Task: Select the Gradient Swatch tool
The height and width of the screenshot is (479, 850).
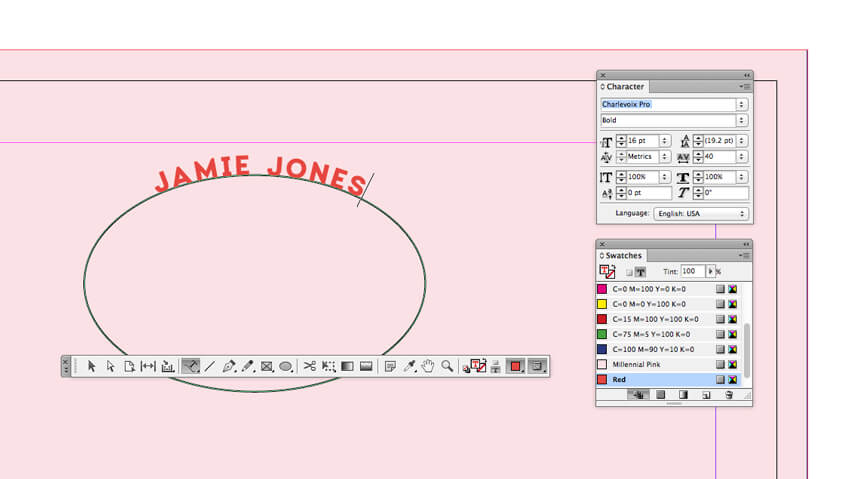Action: 347,366
